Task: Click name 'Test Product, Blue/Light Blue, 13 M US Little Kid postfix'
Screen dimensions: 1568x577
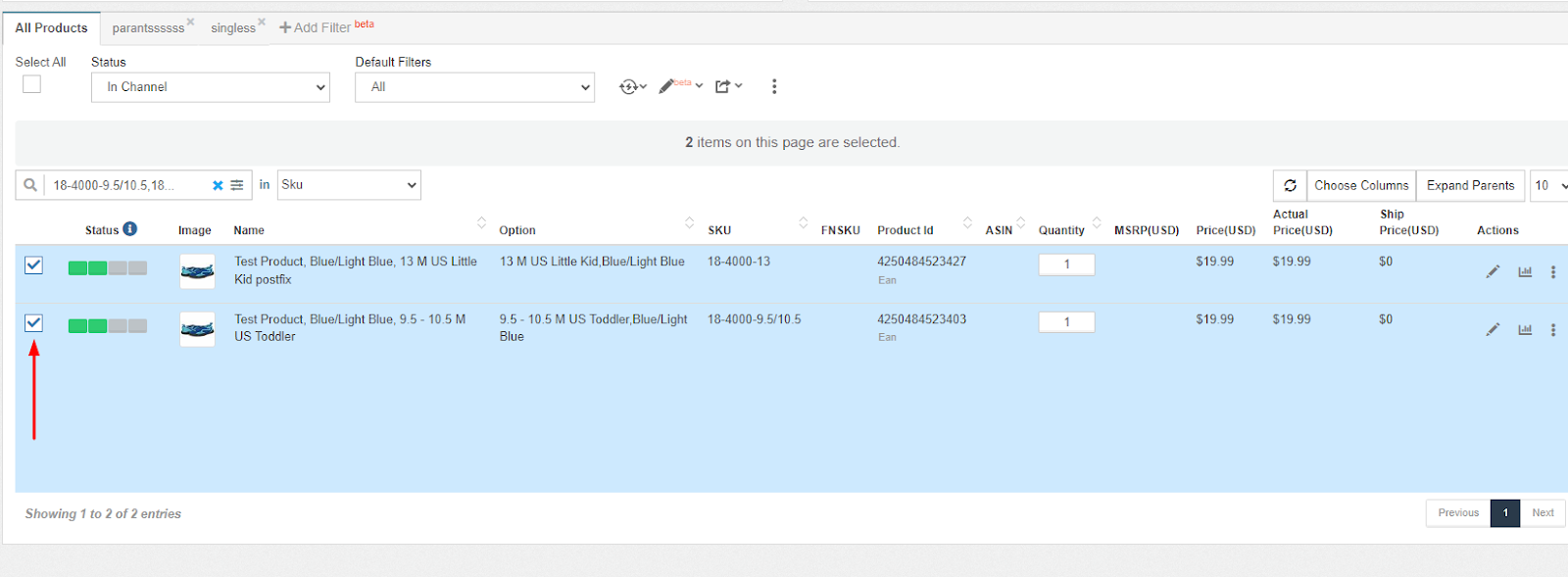Action: (x=356, y=270)
